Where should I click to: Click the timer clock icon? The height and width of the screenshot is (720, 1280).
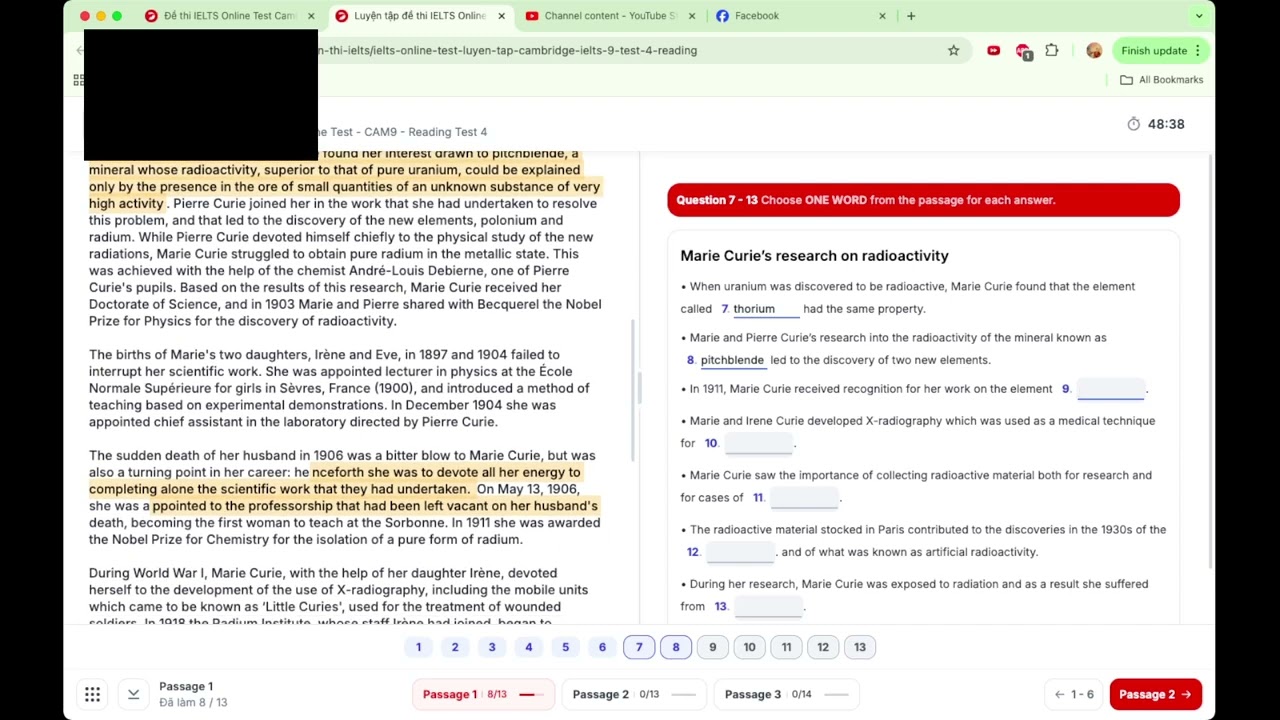[x=1133, y=124]
